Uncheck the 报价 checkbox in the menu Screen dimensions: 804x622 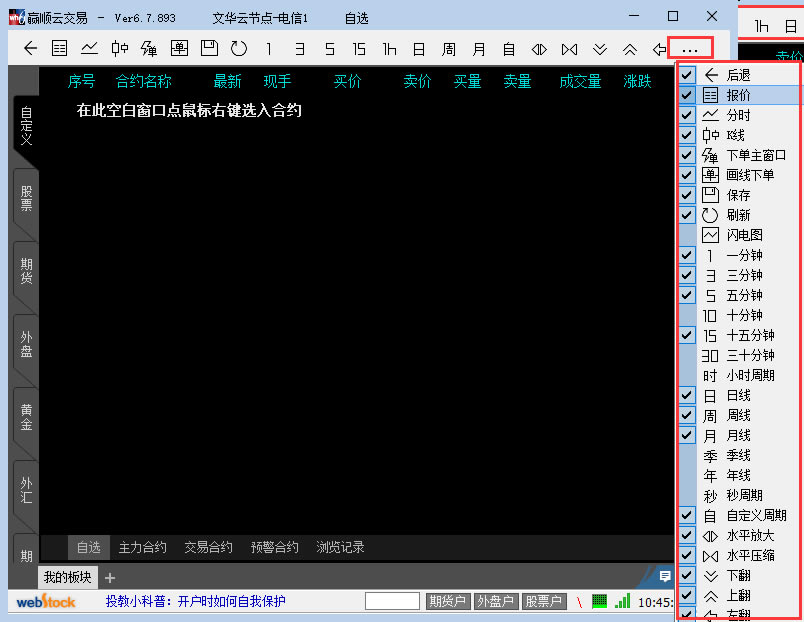coord(687,95)
